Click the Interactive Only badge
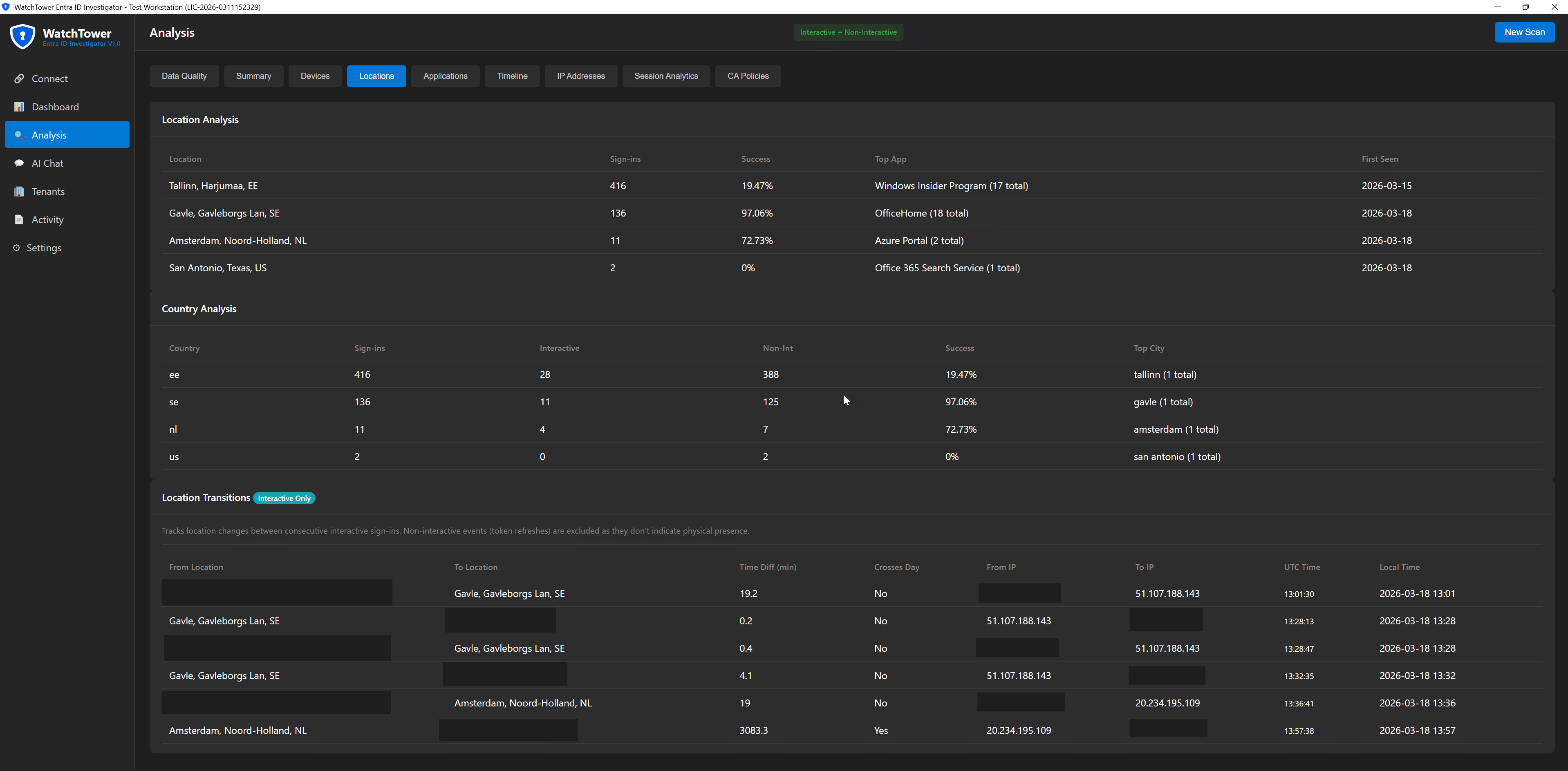The height and width of the screenshot is (771, 1568). tap(284, 498)
